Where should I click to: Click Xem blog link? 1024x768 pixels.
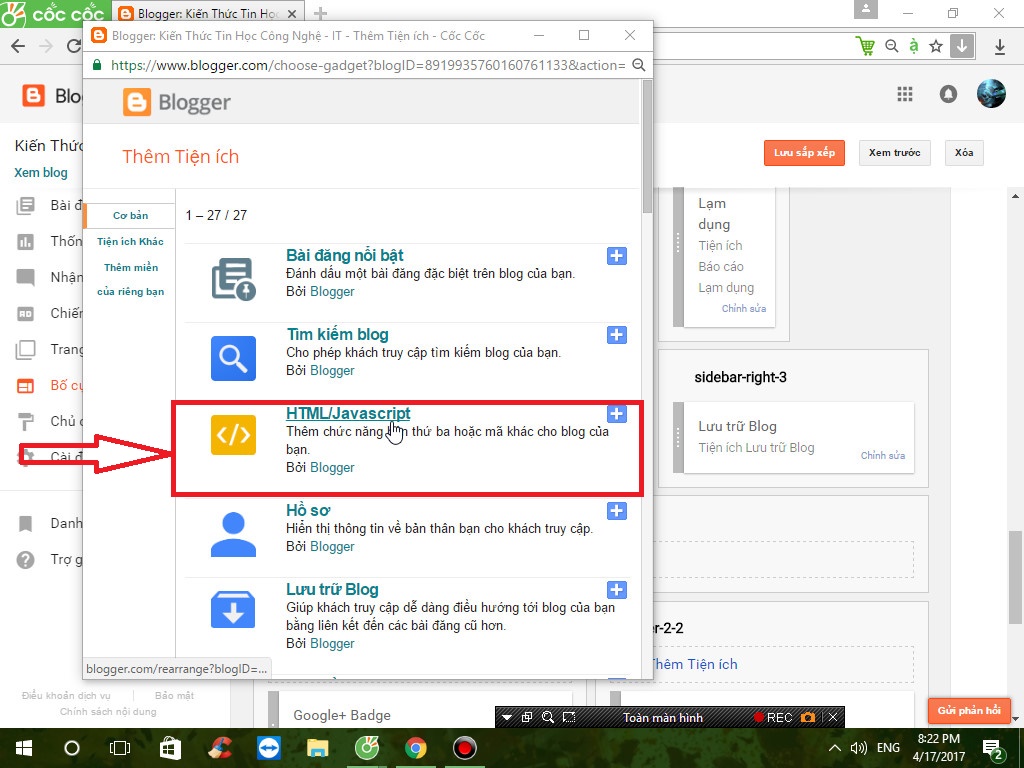pyautogui.click(x=40, y=173)
